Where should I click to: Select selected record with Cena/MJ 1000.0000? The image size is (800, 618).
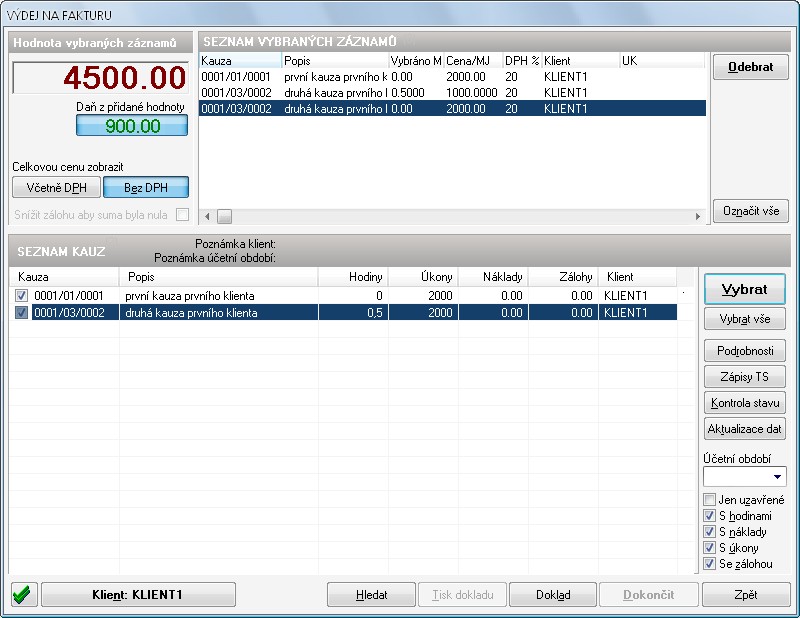click(x=452, y=92)
